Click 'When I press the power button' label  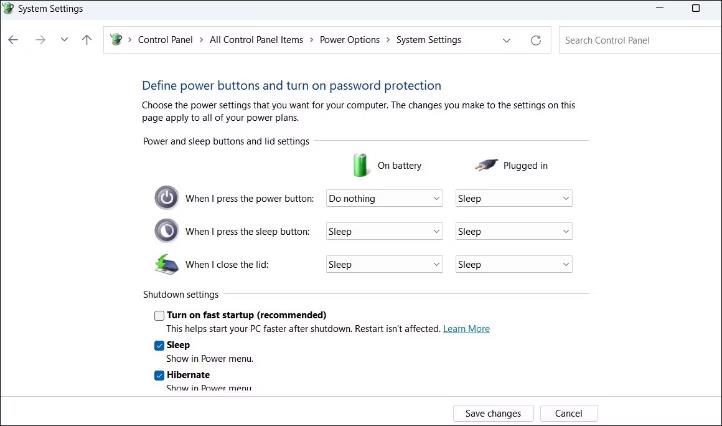pos(250,198)
